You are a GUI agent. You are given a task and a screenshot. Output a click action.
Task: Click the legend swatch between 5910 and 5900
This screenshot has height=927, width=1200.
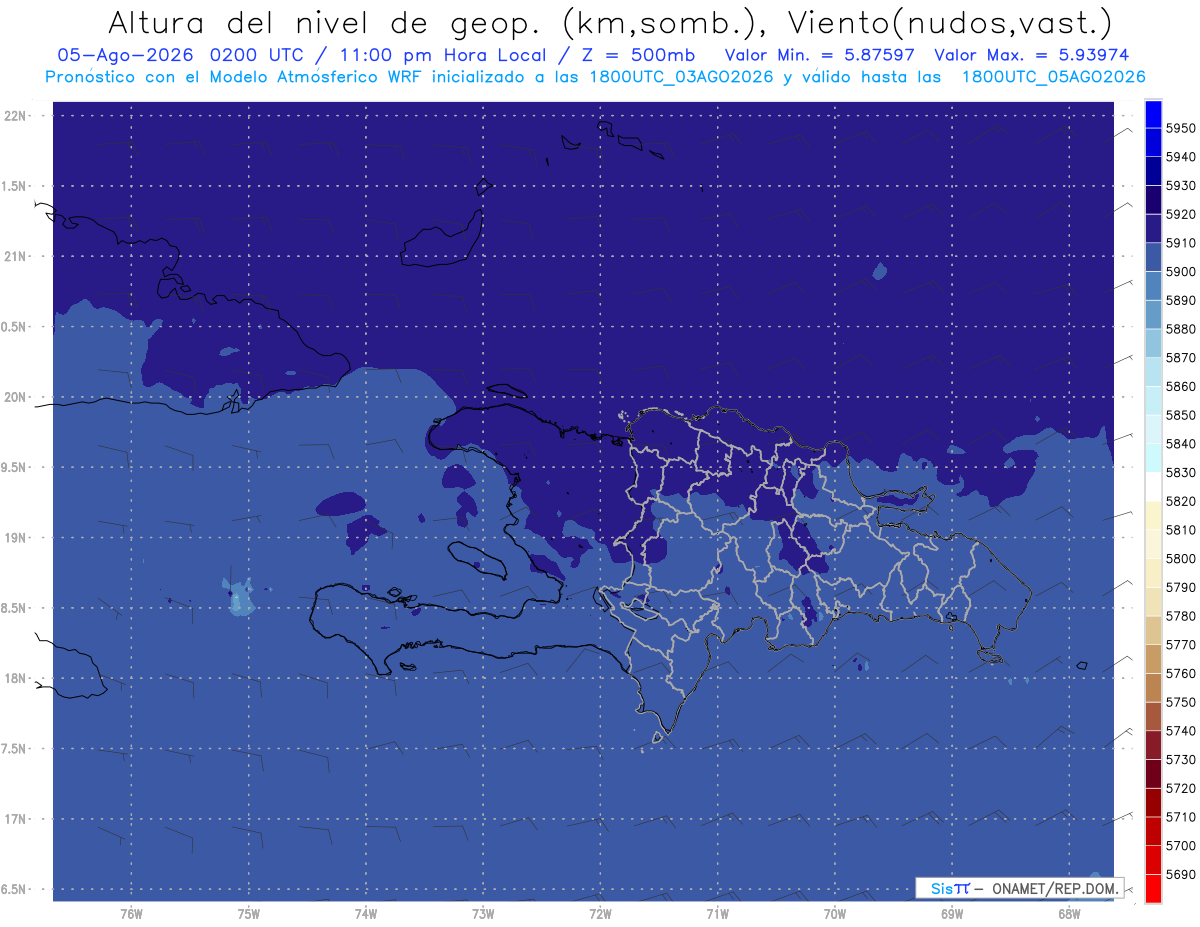pos(1153,257)
